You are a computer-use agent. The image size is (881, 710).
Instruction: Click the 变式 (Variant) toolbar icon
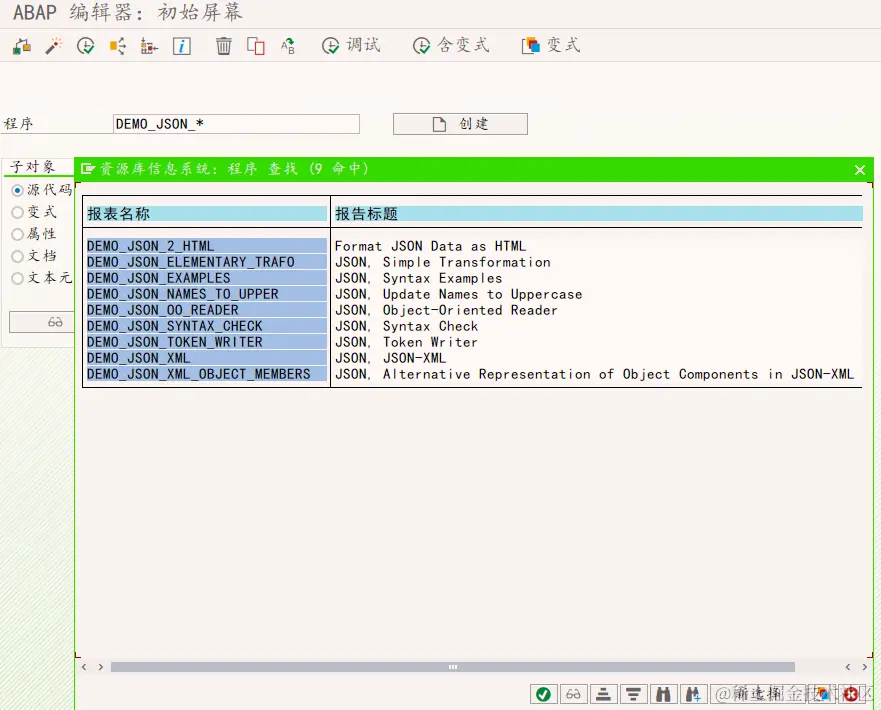point(551,45)
